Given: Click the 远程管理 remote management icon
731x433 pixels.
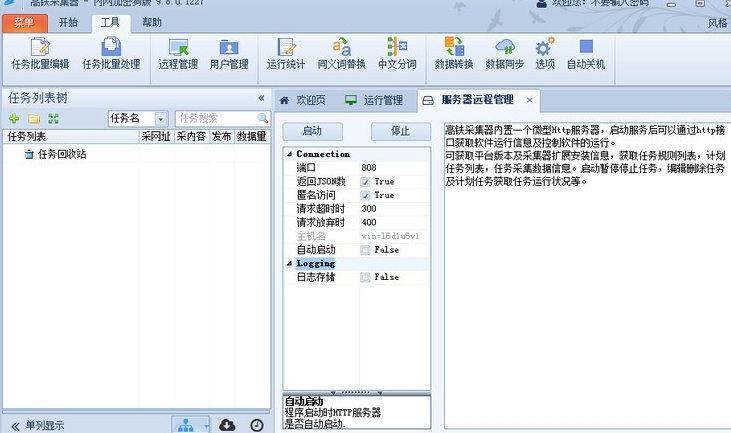Looking at the screenshot, I should pos(178,54).
